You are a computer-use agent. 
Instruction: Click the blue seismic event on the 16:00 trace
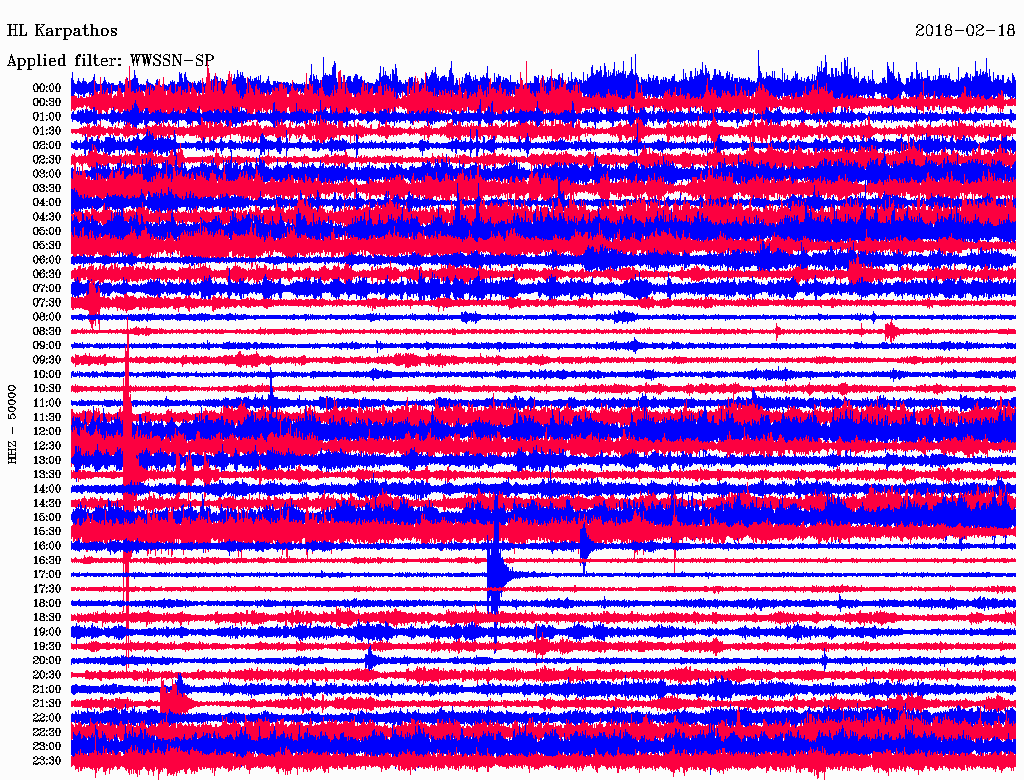point(586,544)
